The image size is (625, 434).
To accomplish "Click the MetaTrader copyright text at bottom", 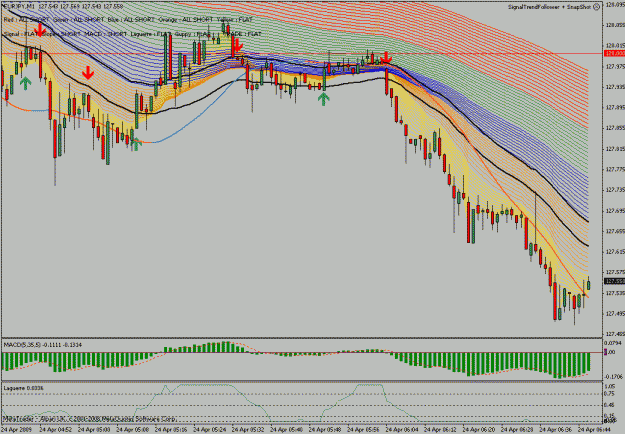I will pyautogui.click(x=90, y=419).
